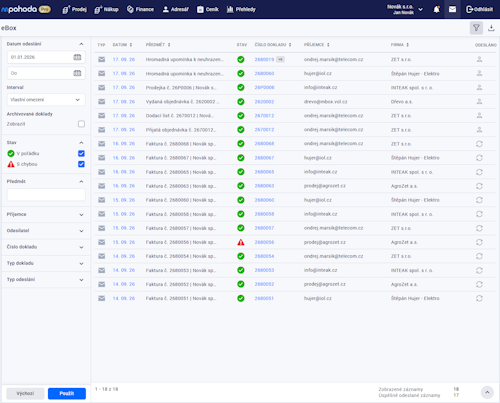Click resend icon for Faktura 2680068 row

tap(479, 144)
